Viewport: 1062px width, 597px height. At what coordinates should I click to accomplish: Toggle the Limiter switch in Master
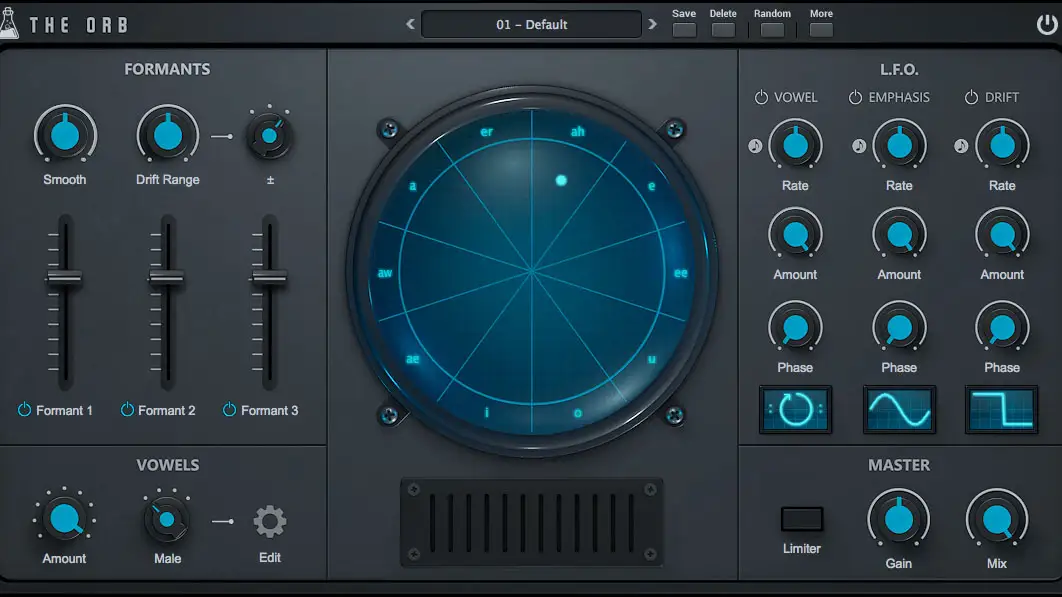pos(801,519)
